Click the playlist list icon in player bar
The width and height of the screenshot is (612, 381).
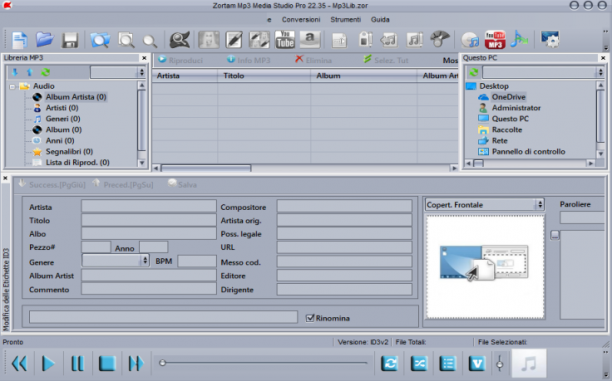point(448,363)
